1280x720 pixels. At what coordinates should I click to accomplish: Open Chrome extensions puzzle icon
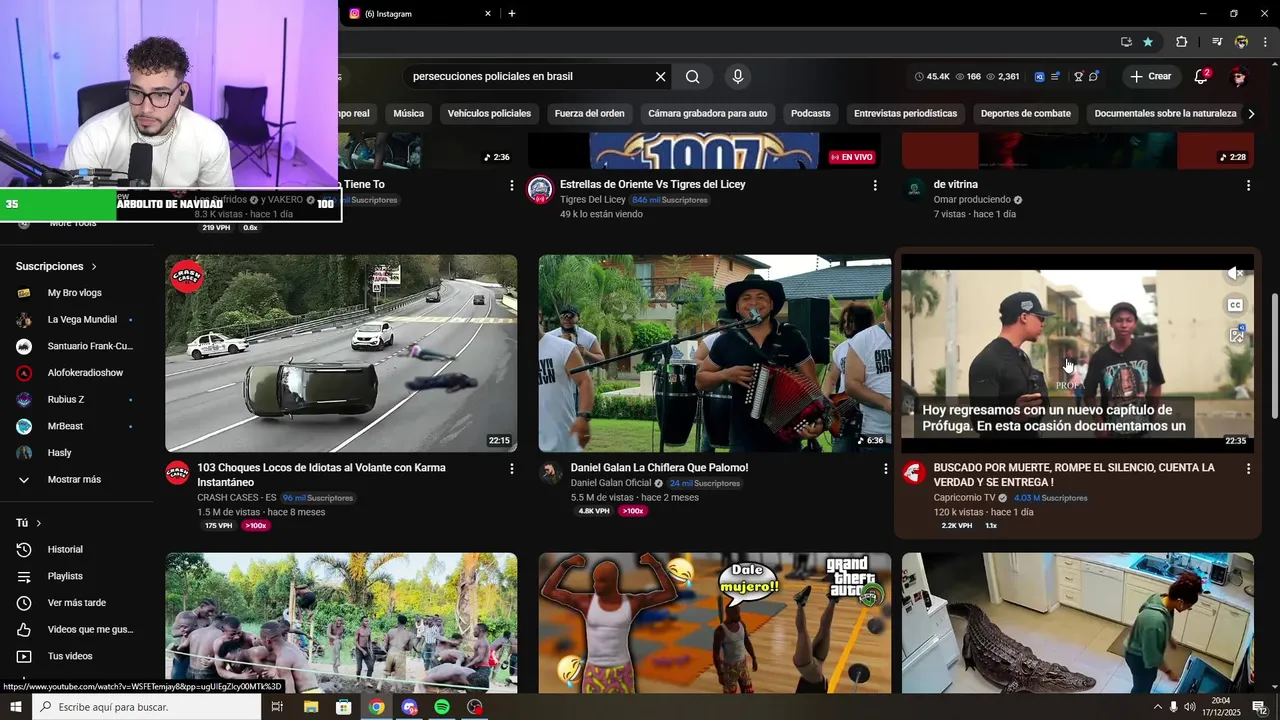coord(1181,42)
